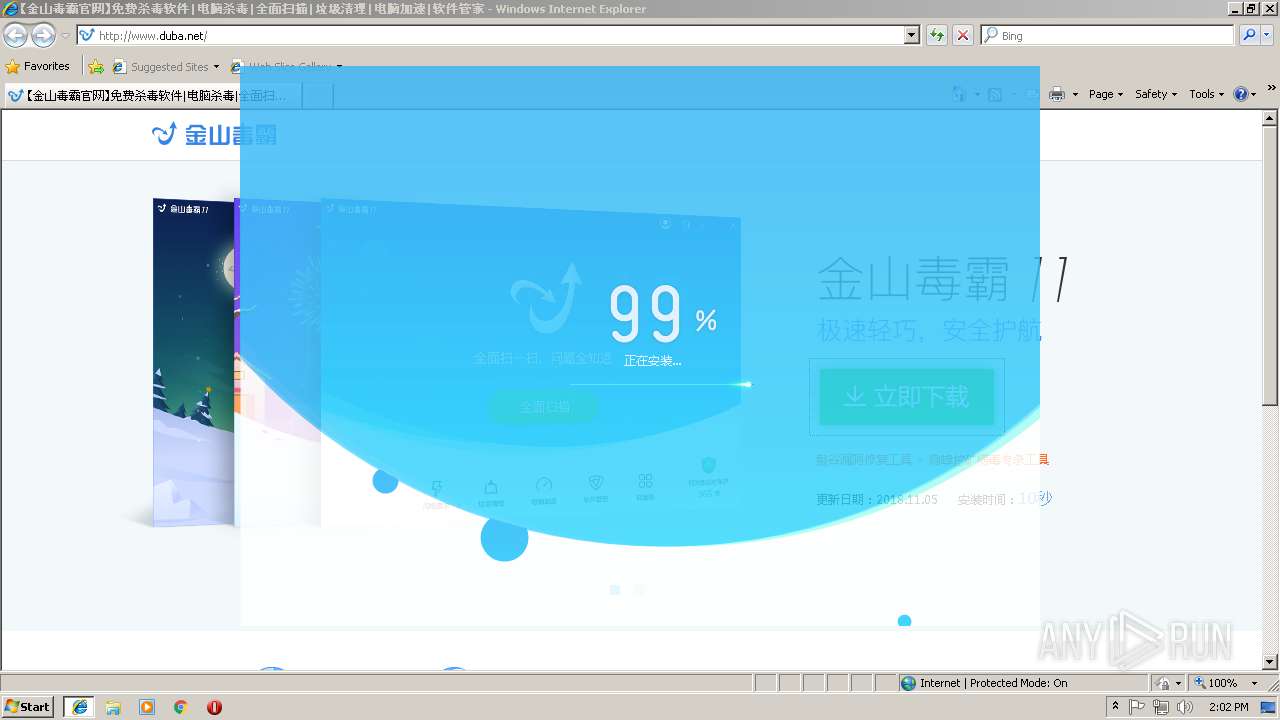Viewport: 1280px width, 720px height.
Task: Click Internet Explorer taskbar icon
Action: coord(79,707)
